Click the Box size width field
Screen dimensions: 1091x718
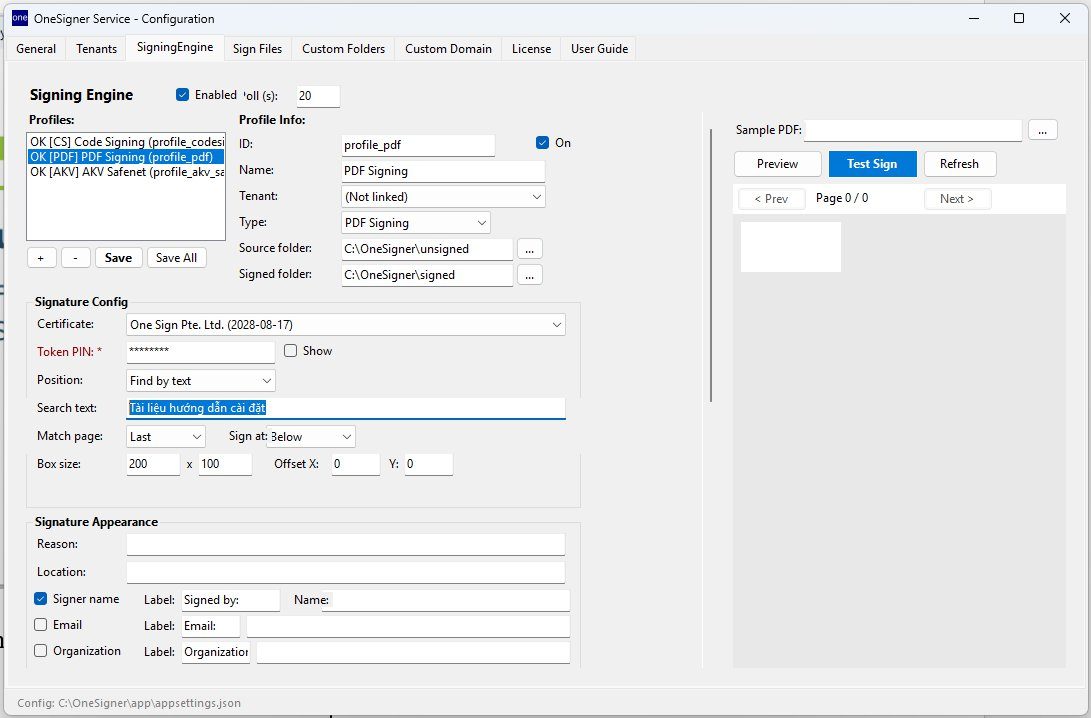pos(153,464)
